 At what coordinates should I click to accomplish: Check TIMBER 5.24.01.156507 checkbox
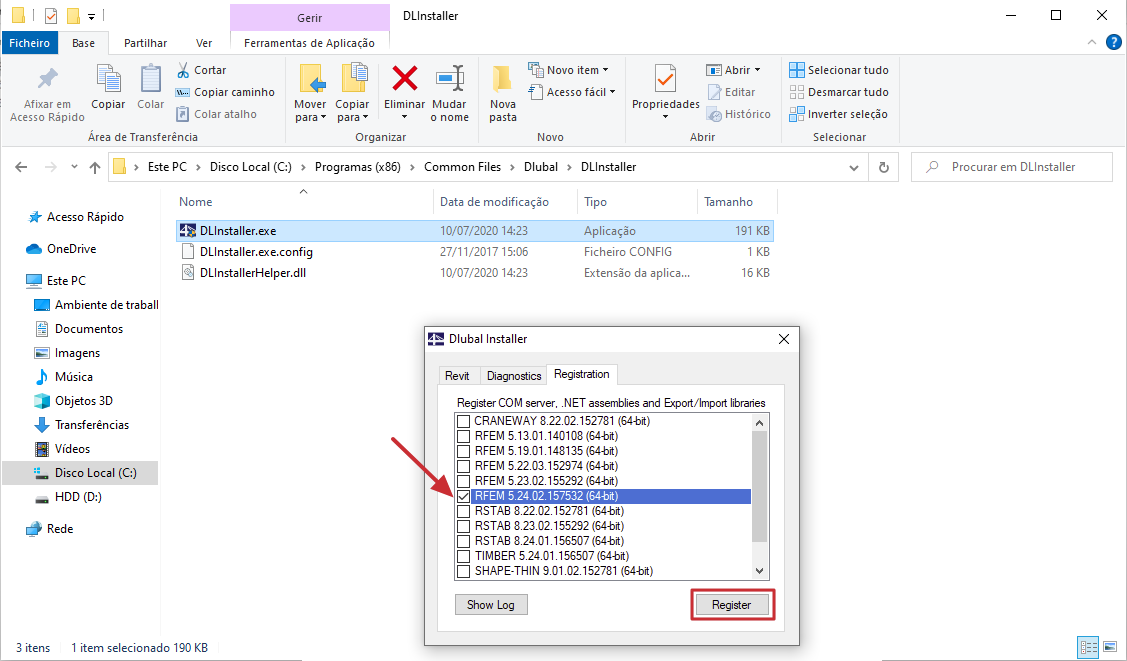464,556
